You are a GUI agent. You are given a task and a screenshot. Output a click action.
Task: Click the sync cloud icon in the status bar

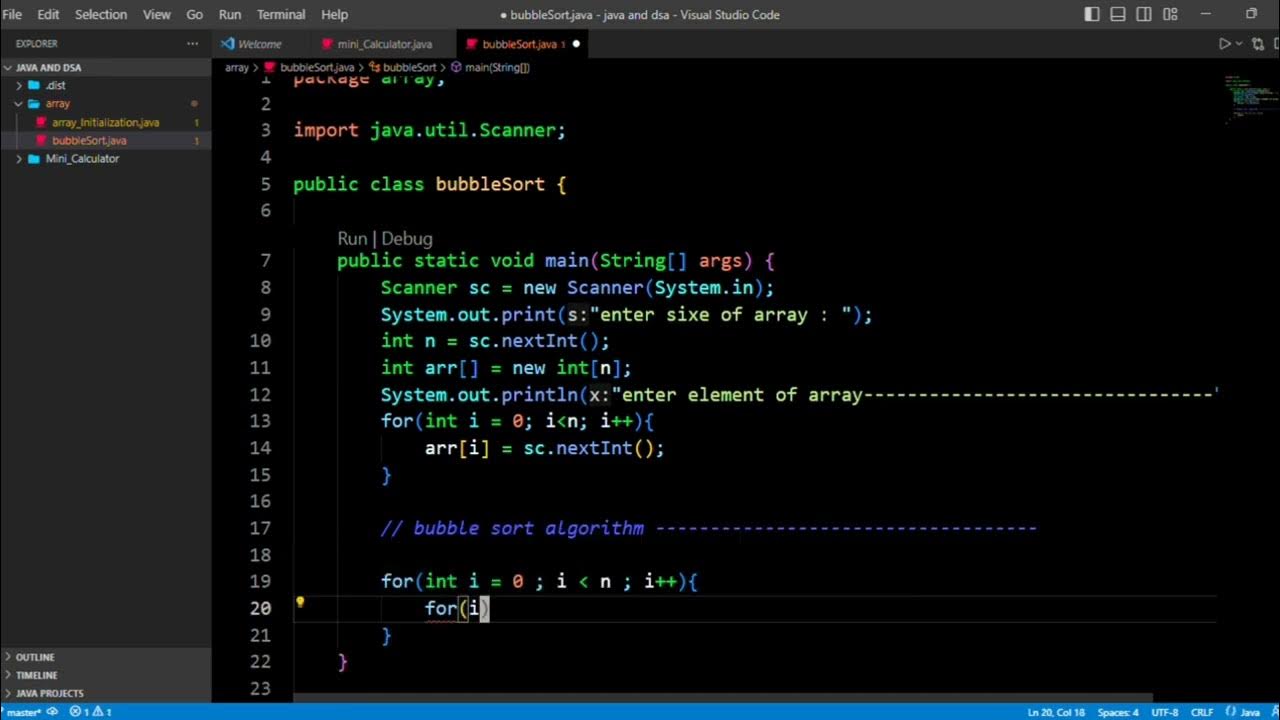51,712
